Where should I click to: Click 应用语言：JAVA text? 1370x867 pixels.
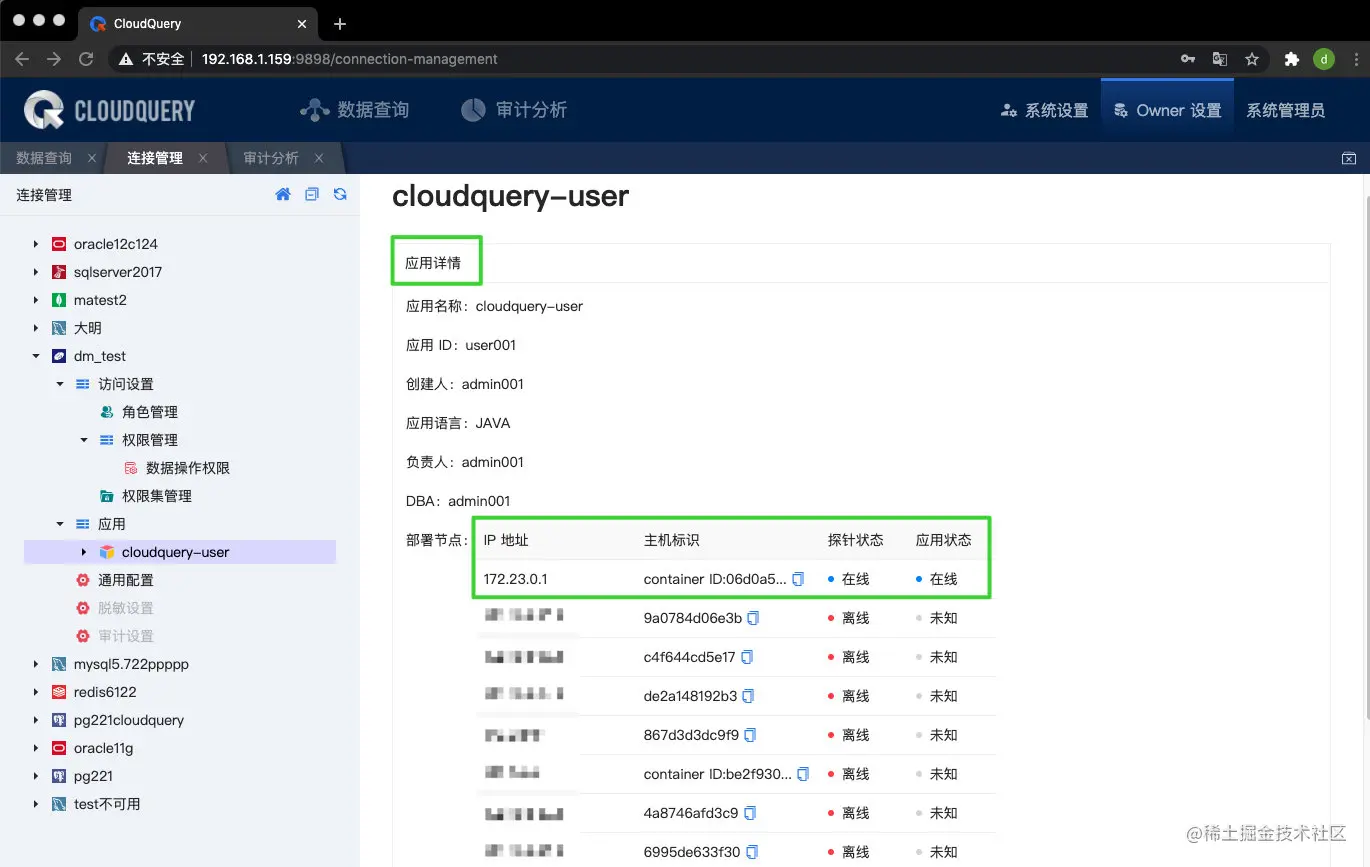[458, 423]
